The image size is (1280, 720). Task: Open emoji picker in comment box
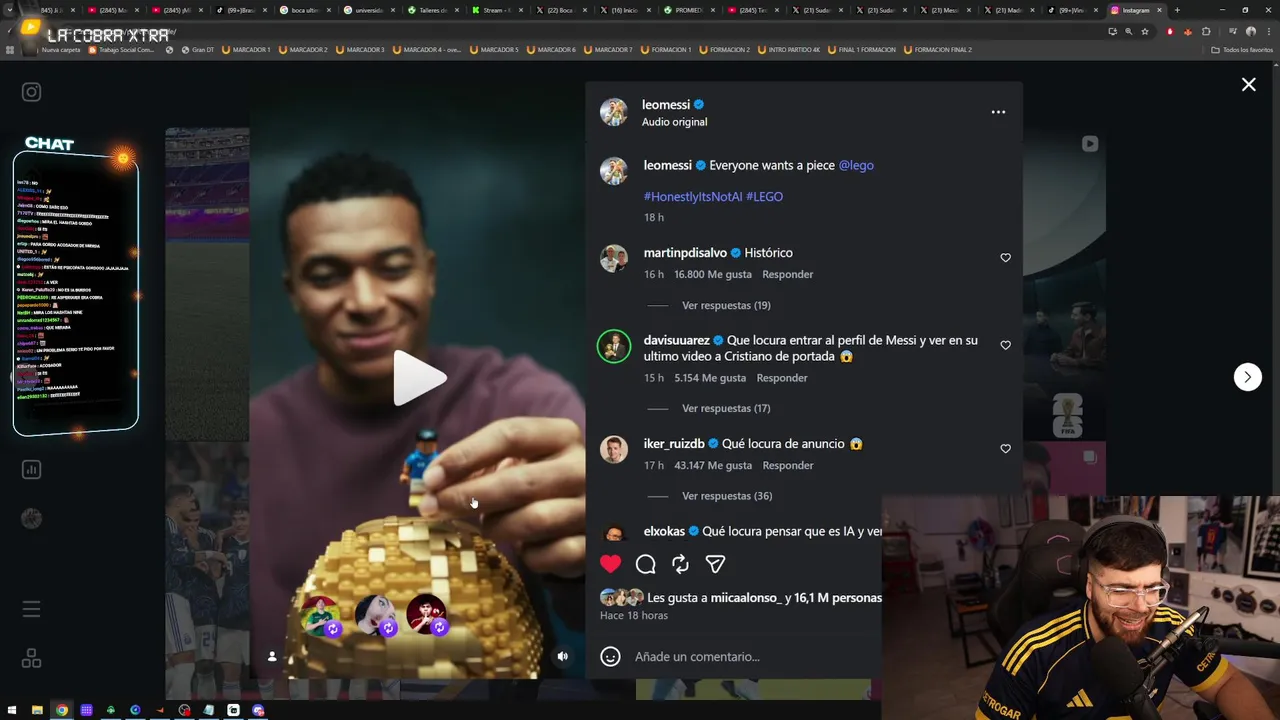pyautogui.click(x=610, y=656)
